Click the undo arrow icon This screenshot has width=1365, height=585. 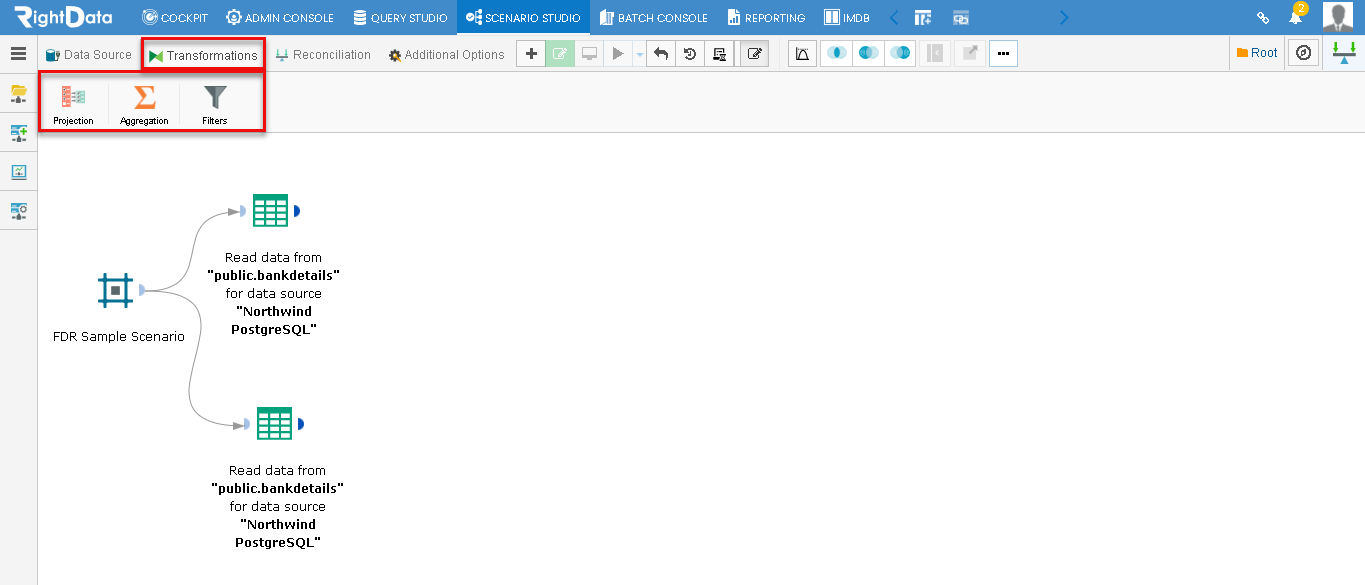coord(660,54)
